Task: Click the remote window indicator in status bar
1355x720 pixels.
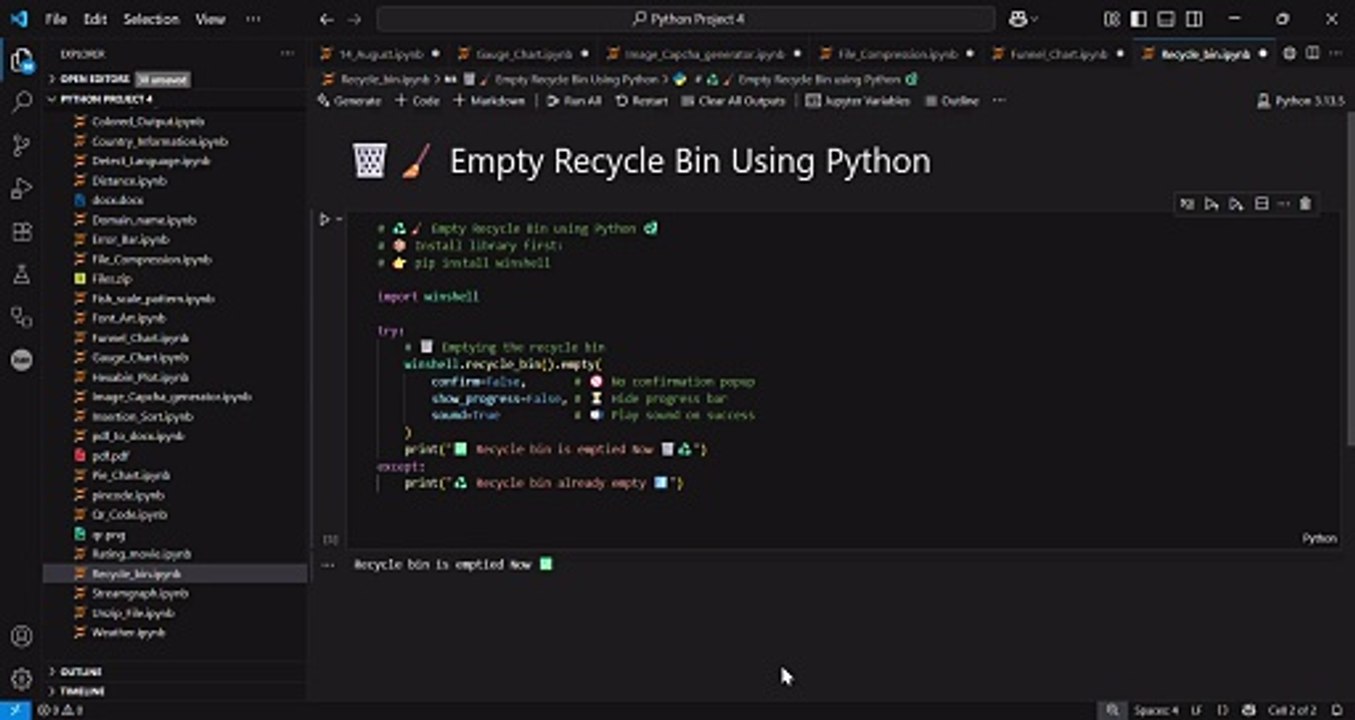Action: pyautogui.click(x=14, y=710)
